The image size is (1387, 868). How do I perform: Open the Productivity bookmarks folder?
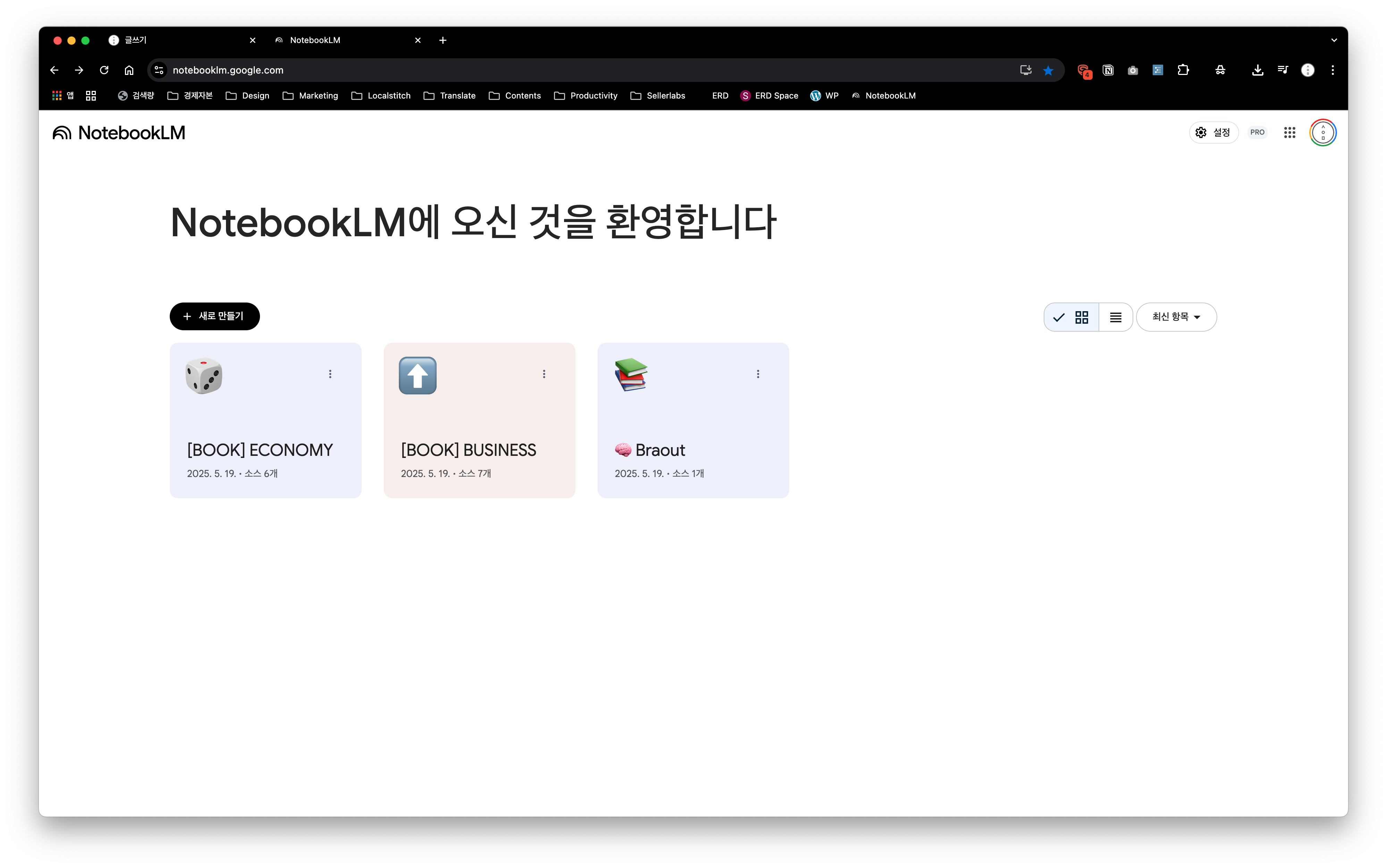coord(586,96)
